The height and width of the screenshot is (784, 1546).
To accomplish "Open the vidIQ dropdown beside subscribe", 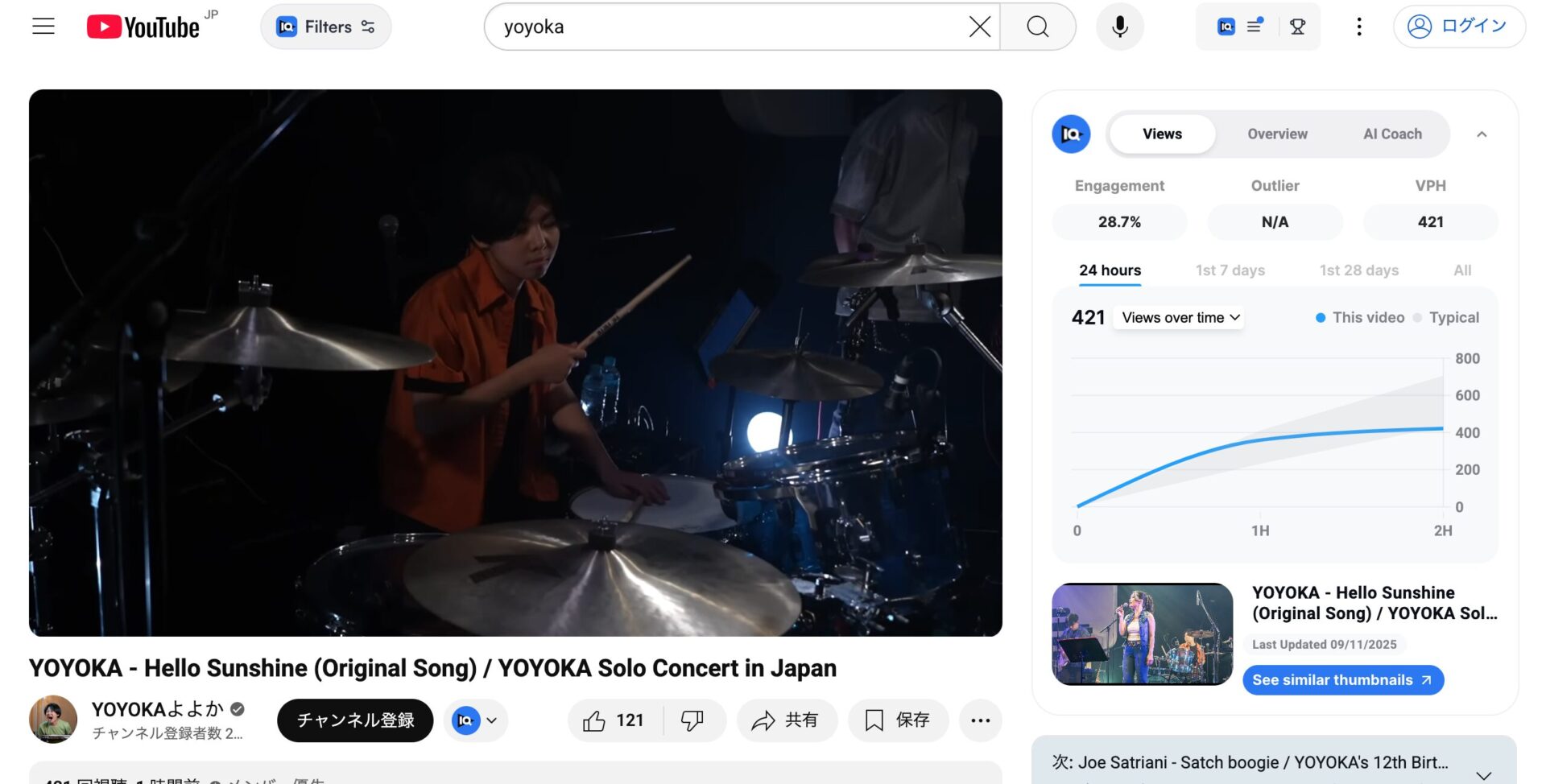I will (x=475, y=720).
